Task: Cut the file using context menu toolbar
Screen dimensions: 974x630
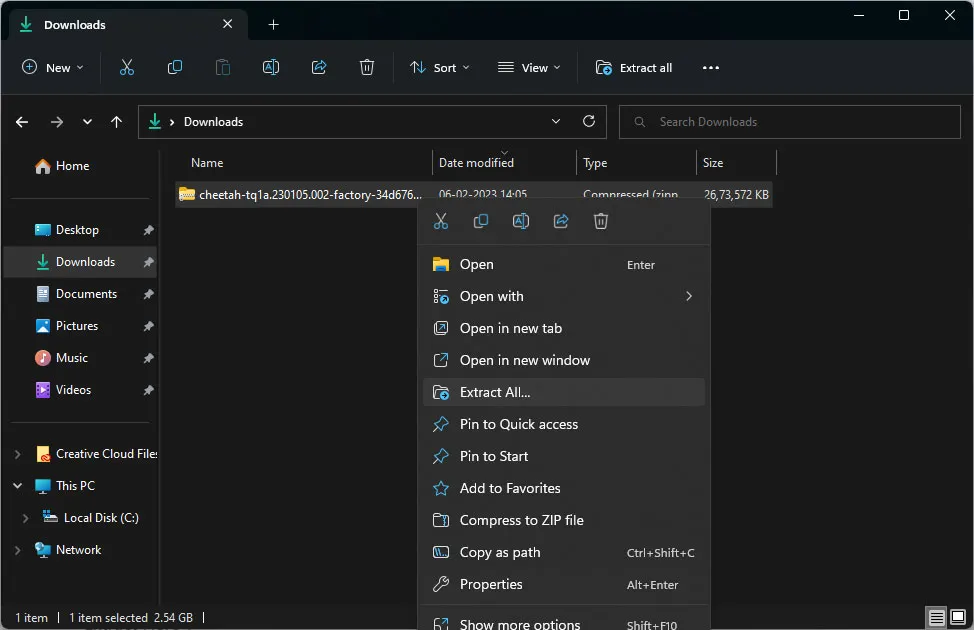Action: click(x=441, y=221)
